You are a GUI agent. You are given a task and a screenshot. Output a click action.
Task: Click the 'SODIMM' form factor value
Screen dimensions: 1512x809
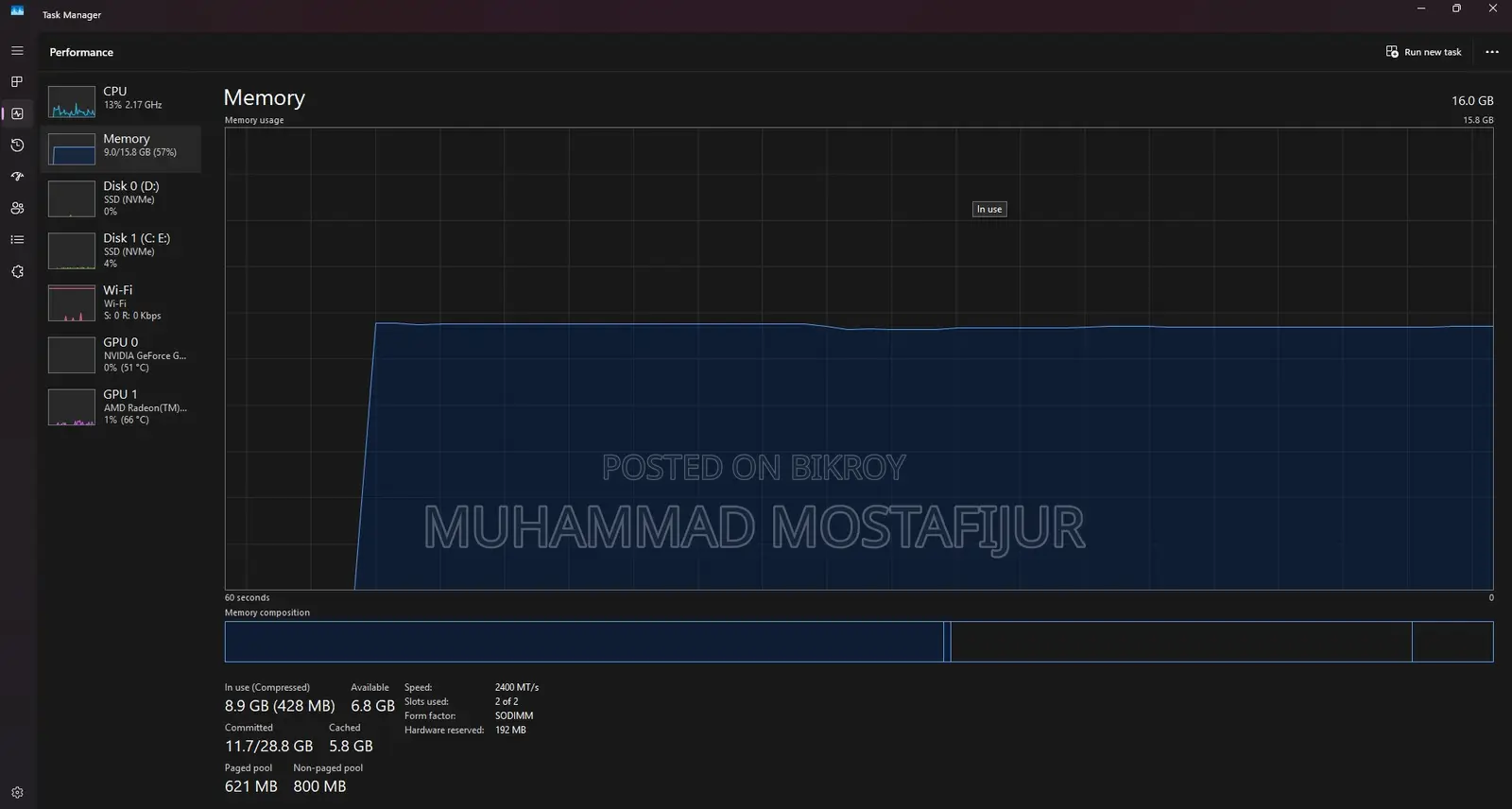(514, 715)
